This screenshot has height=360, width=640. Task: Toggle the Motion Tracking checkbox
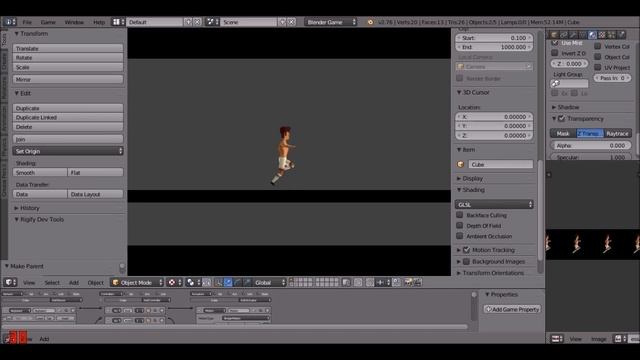[467, 250]
